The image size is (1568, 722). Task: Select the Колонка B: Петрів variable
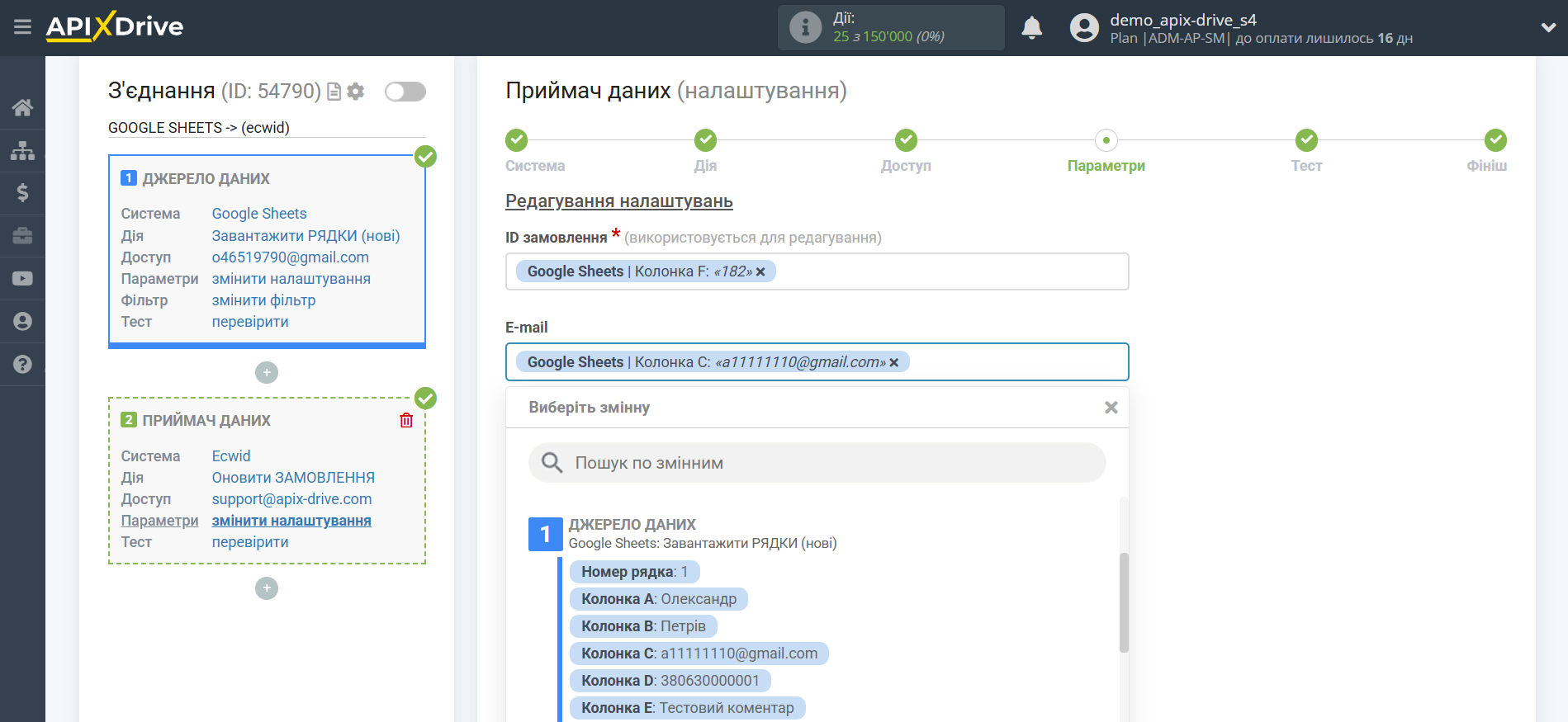point(643,626)
